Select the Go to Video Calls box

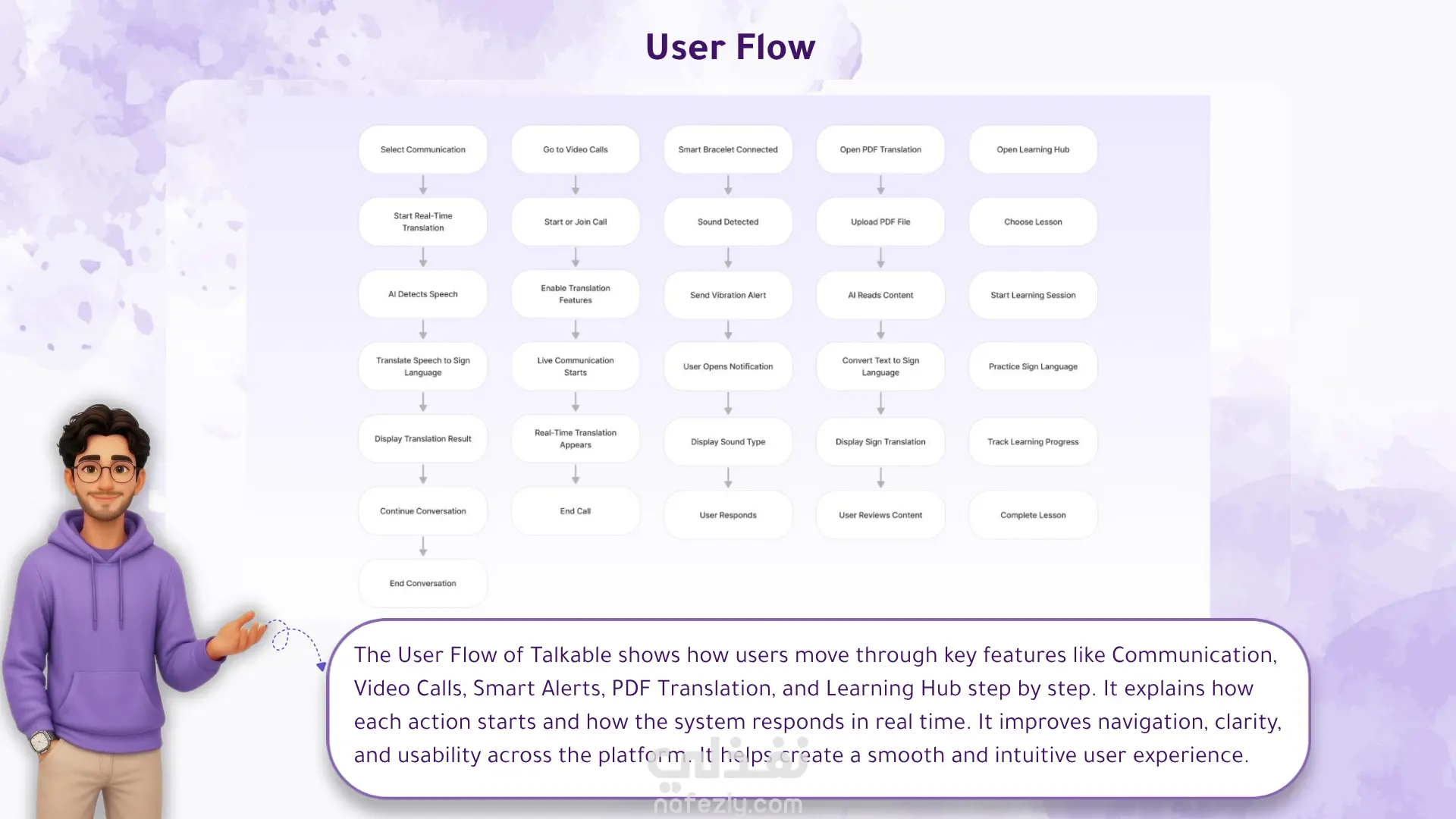point(575,149)
